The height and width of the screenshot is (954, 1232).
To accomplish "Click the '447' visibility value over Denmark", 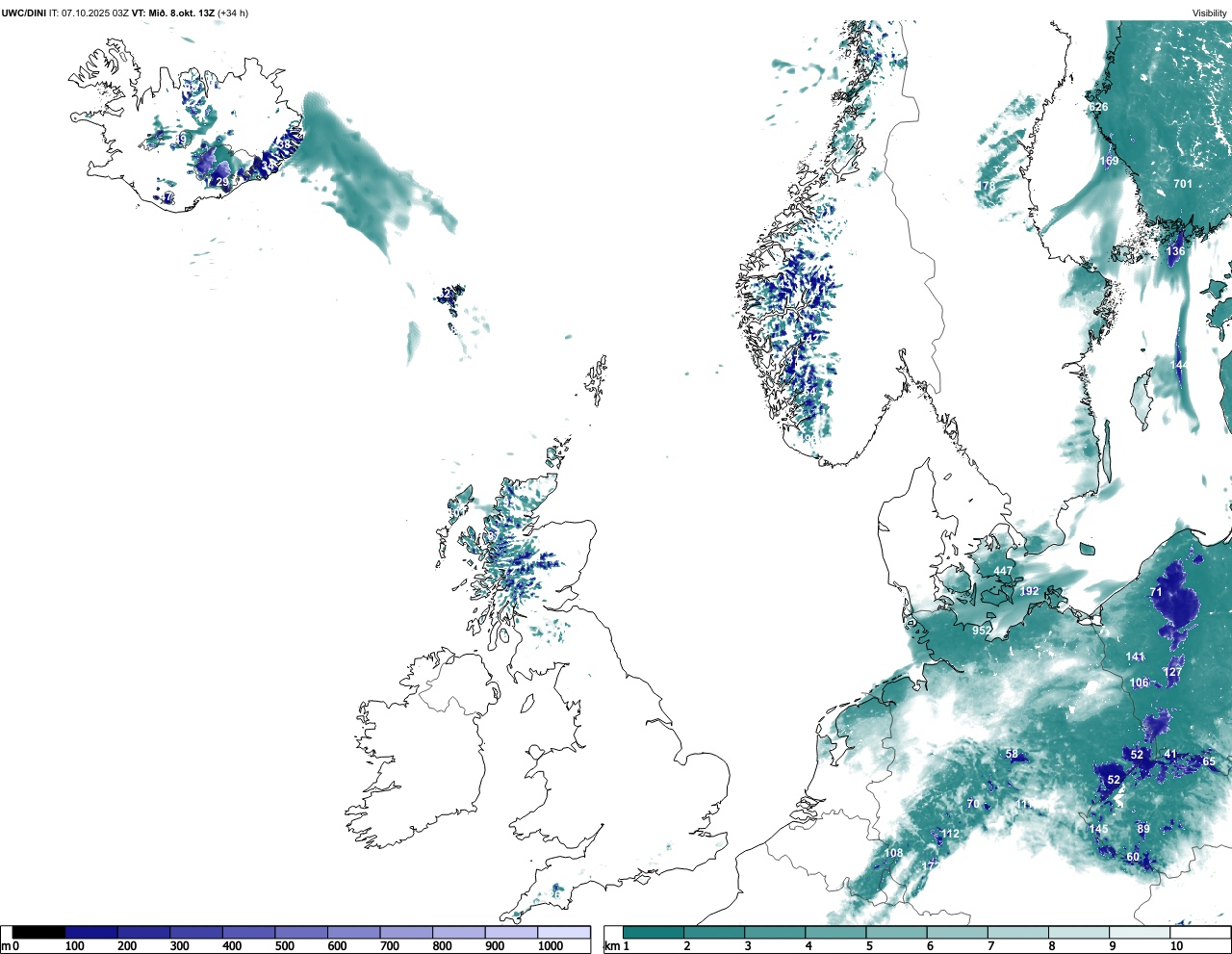I will click(x=1003, y=571).
